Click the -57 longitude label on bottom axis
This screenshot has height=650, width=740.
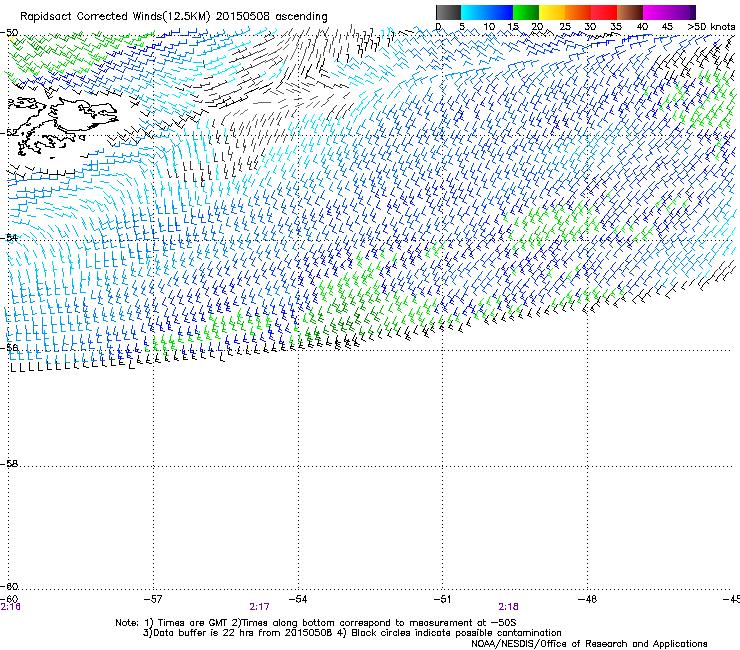pyautogui.click(x=153, y=599)
